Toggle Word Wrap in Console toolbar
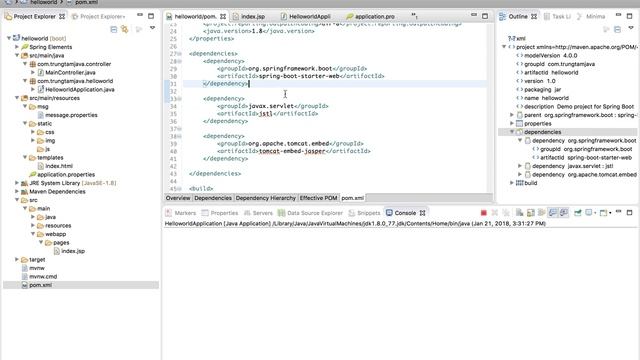Screen dimensions: 640x360 click(x=542, y=213)
